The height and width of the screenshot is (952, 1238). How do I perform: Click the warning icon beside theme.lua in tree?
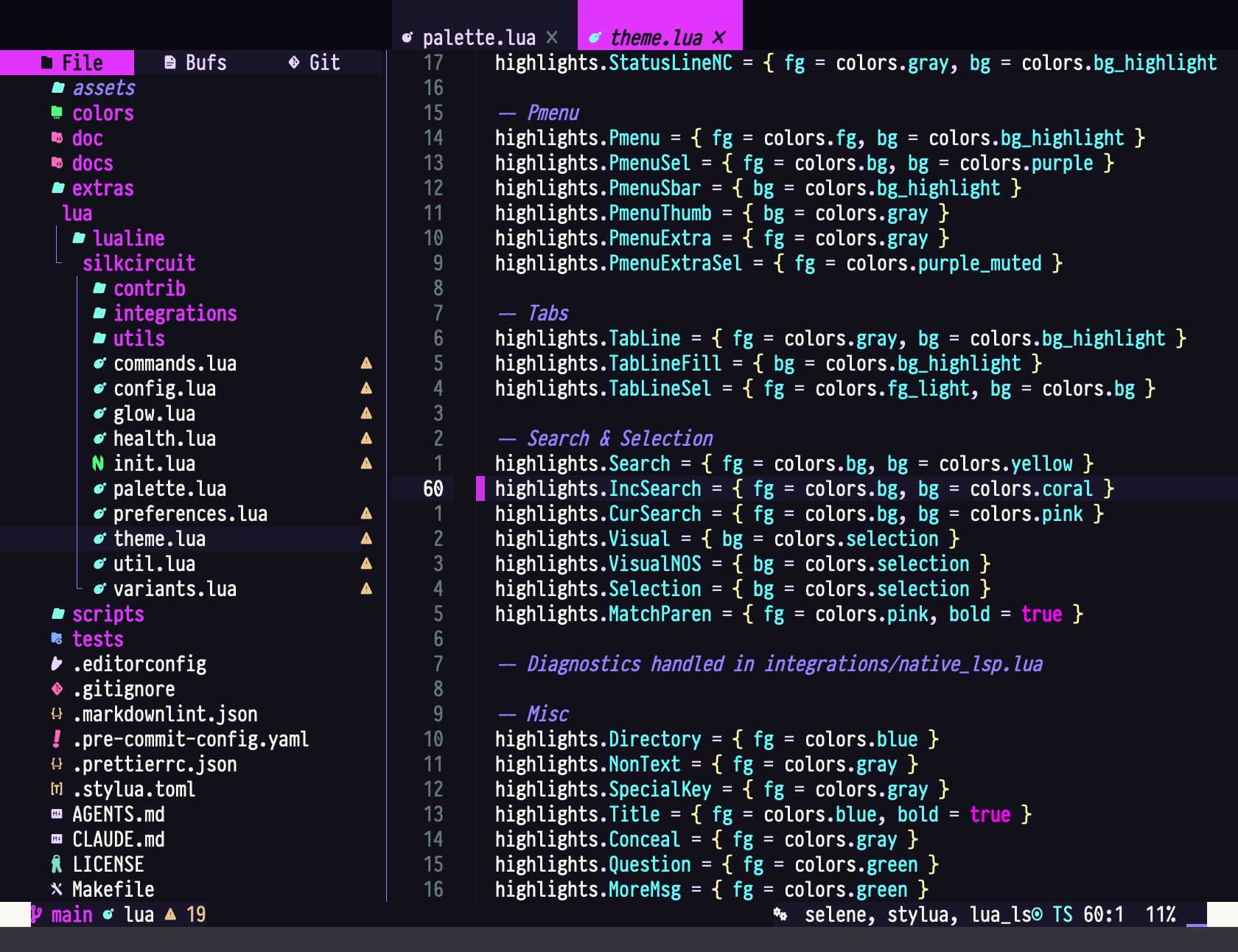(x=366, y=539)
